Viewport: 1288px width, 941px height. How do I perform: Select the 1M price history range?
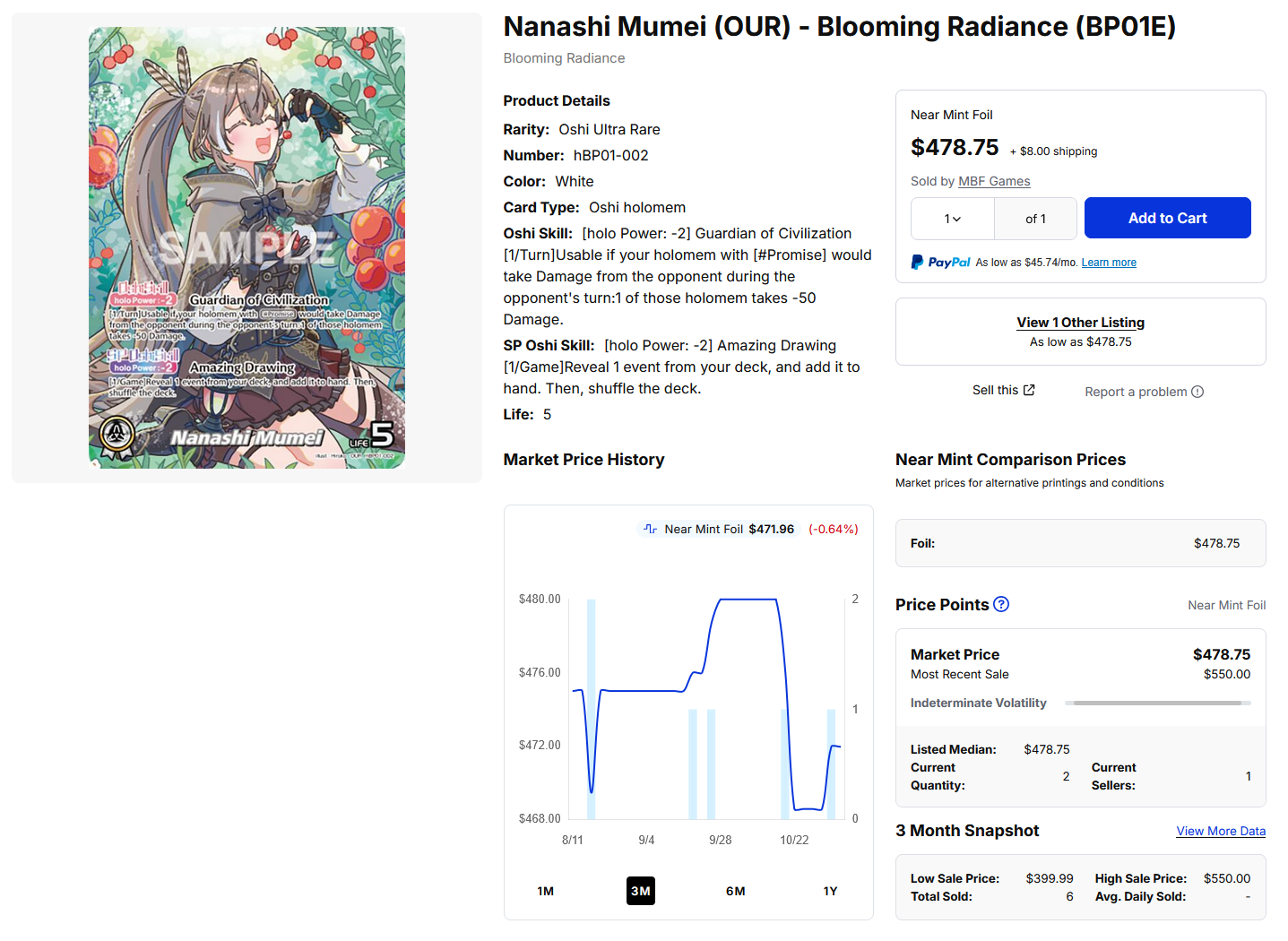click(546, 891)
